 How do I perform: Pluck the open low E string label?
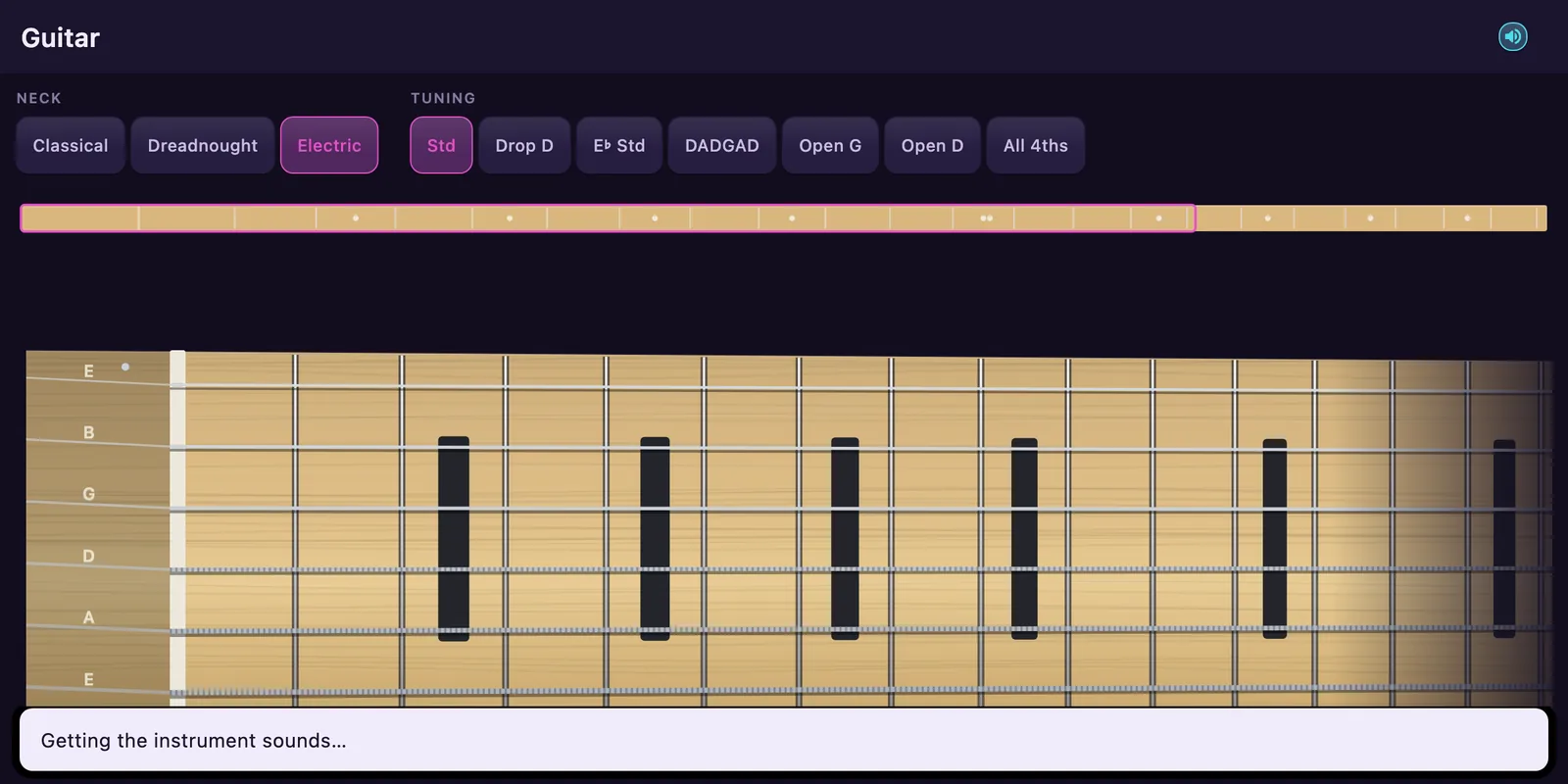coord(89,679)
